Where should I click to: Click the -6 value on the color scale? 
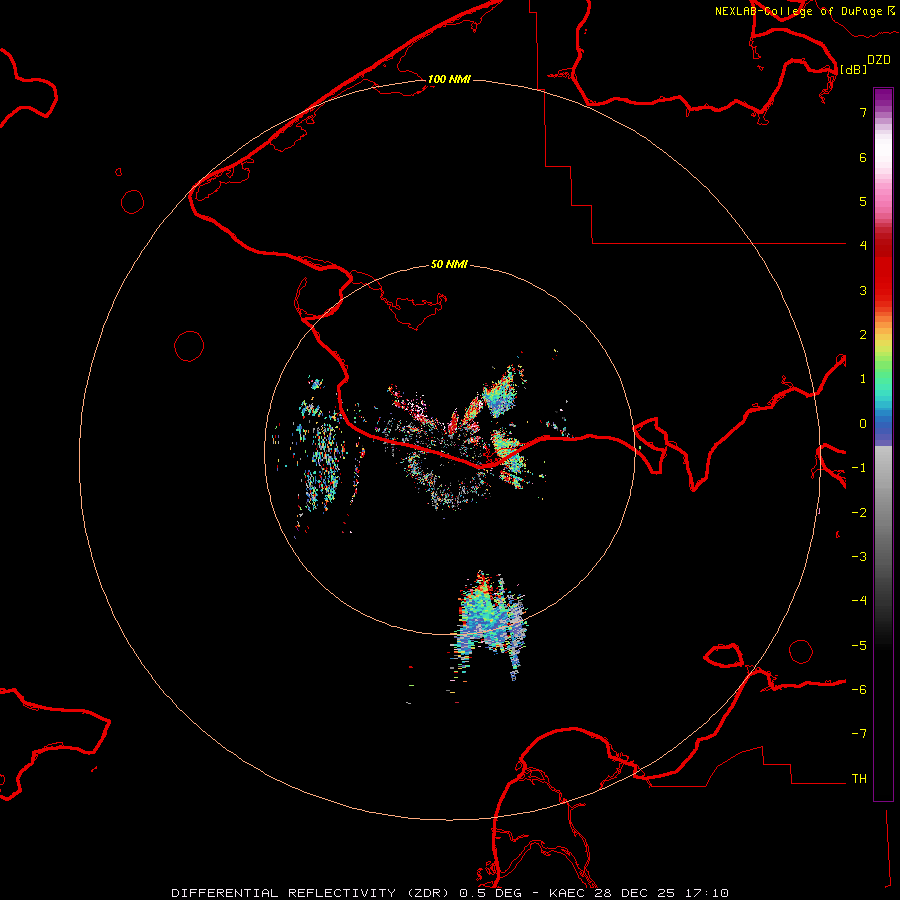(x=859, y=690)
